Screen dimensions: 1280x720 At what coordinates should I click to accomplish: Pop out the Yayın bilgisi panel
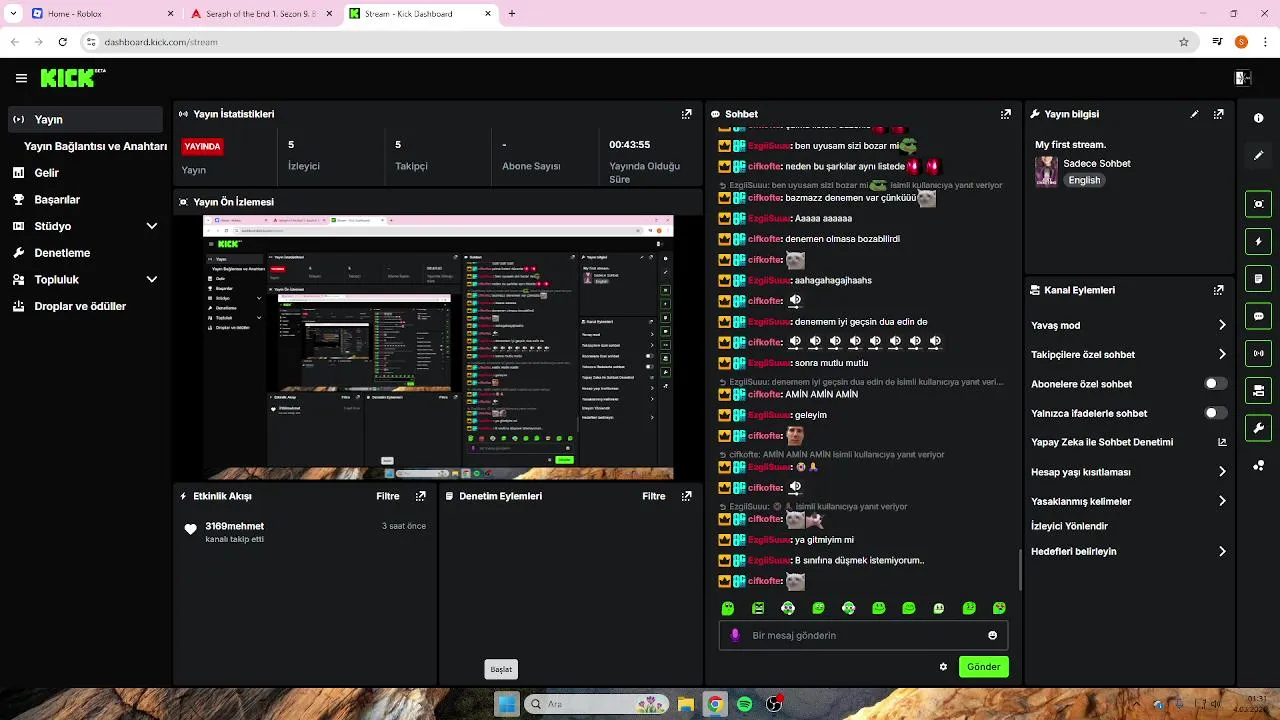point(1218,114)
